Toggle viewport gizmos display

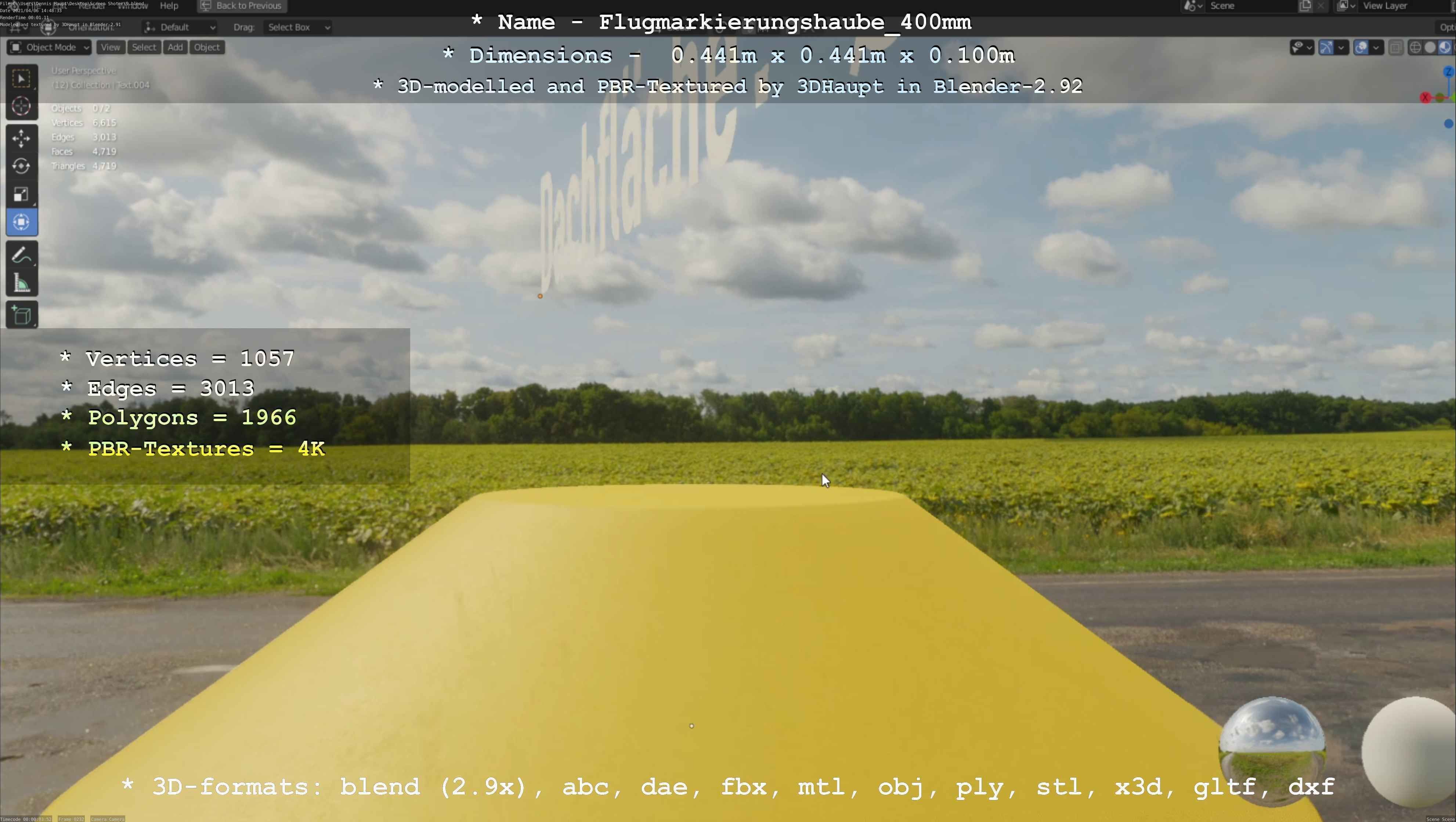pyautogui.click(x=1326, y=47)
